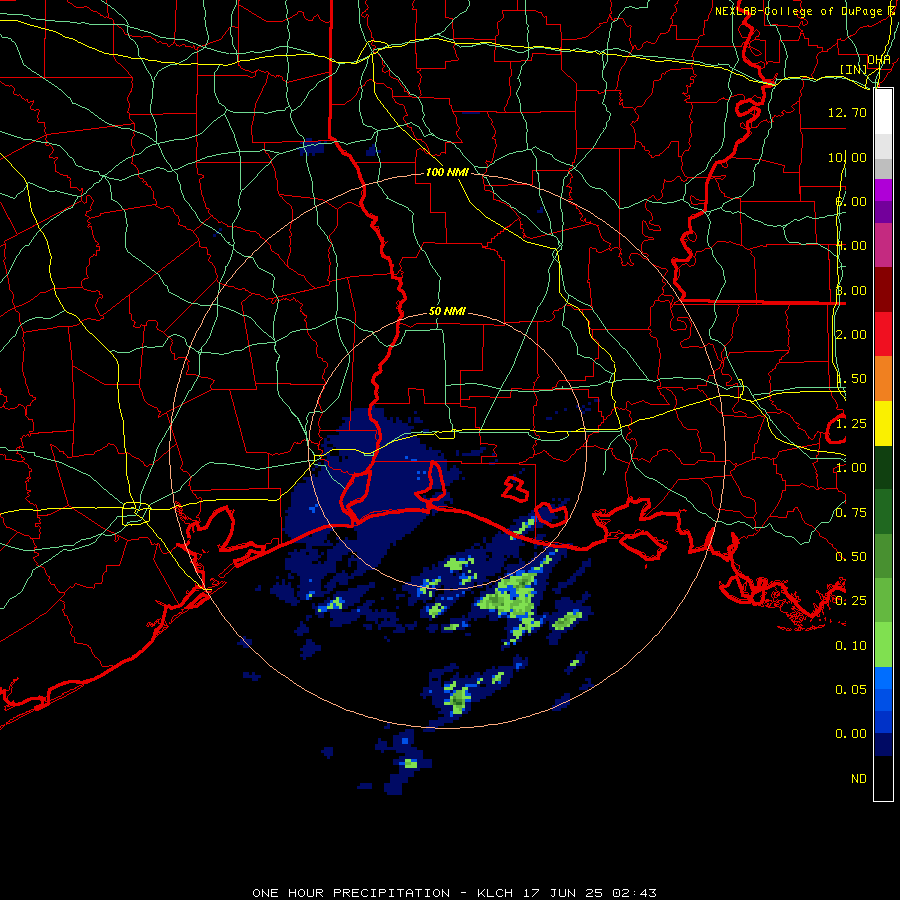The width and height of the screenshot is (900, 900).
Task: Click the NEXLAB-College of DuPage credit text
Action: point(798,11)
